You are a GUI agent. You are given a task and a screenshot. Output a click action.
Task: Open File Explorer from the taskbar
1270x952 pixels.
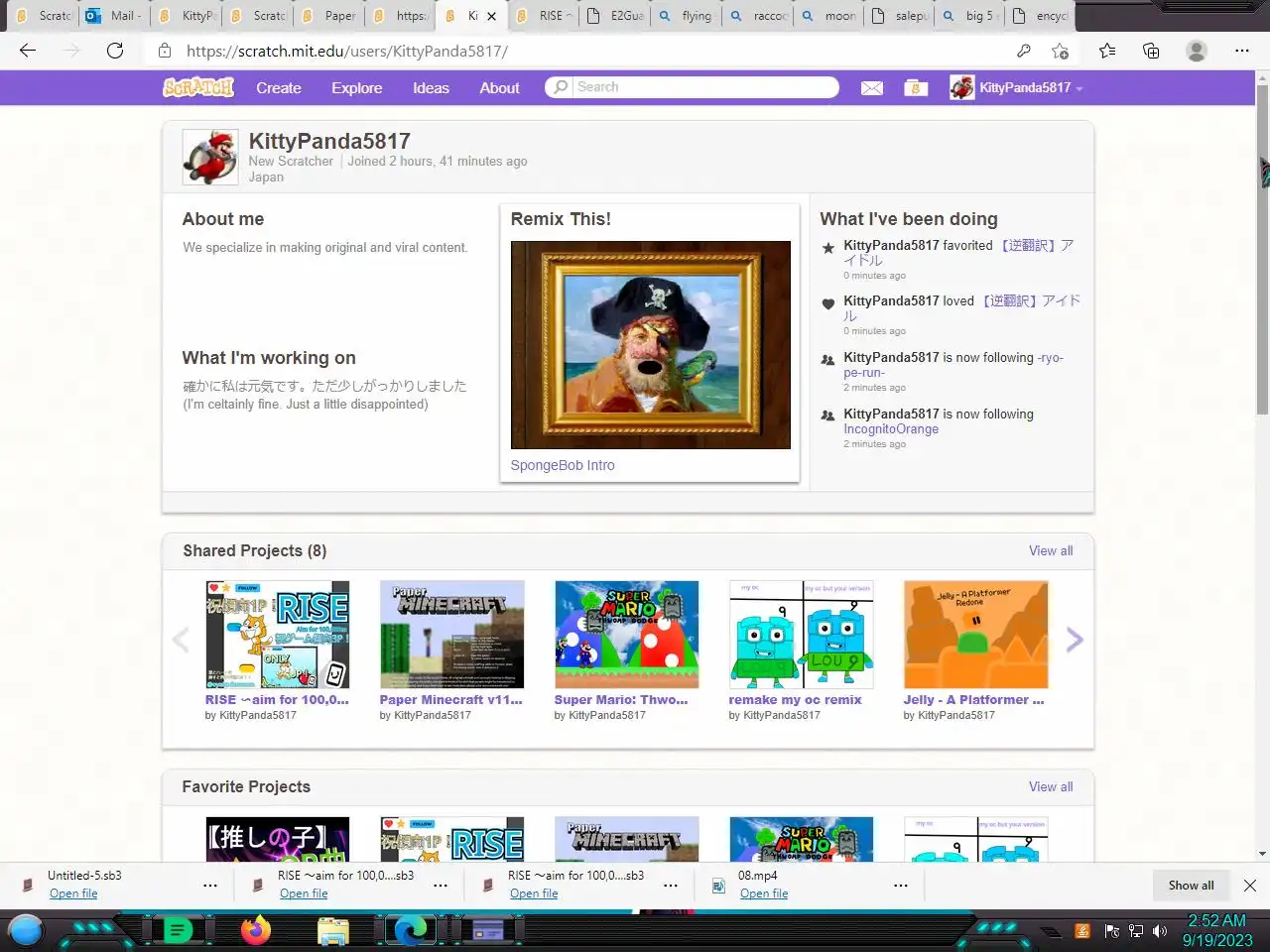333,930
